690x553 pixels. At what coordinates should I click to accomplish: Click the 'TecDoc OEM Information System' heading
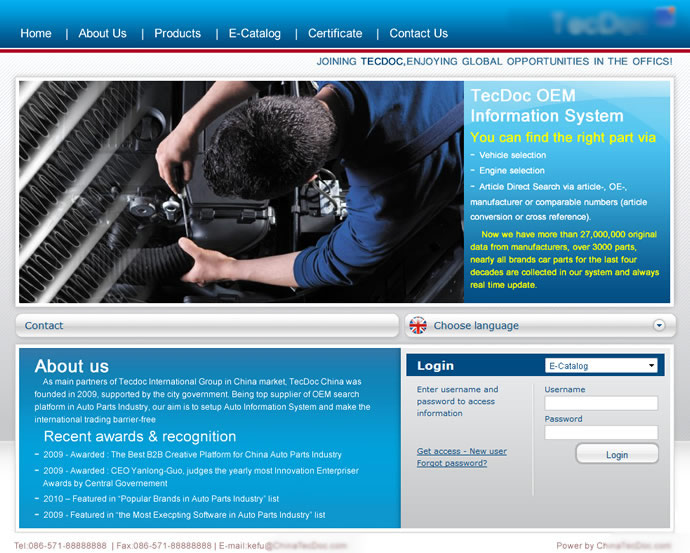click(547, 106)
